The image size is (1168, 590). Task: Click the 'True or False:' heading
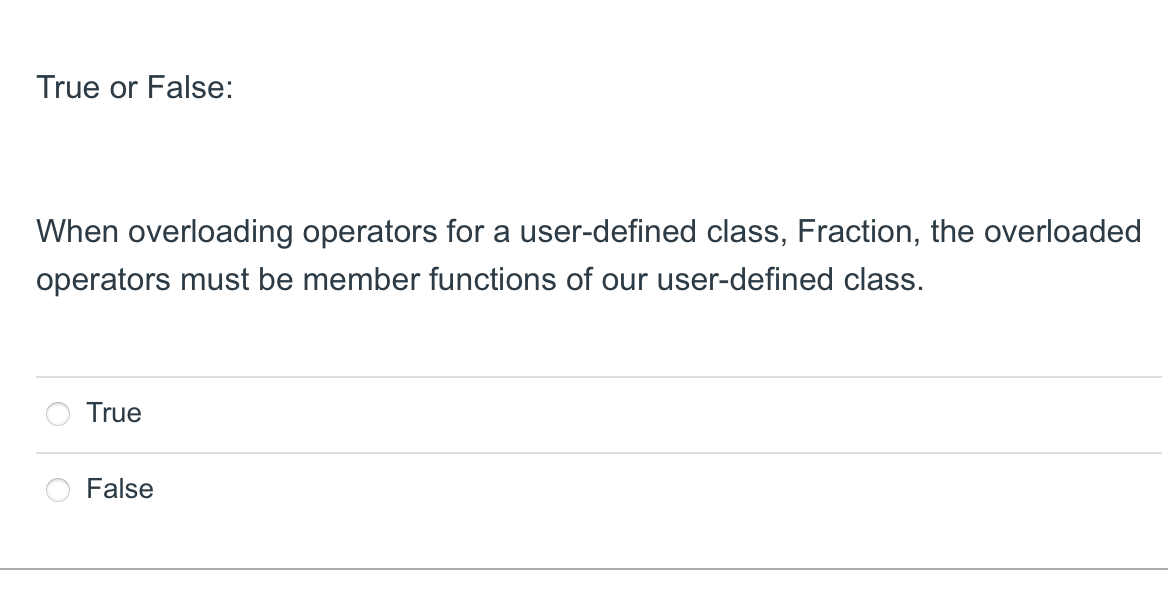pos(134,88)
